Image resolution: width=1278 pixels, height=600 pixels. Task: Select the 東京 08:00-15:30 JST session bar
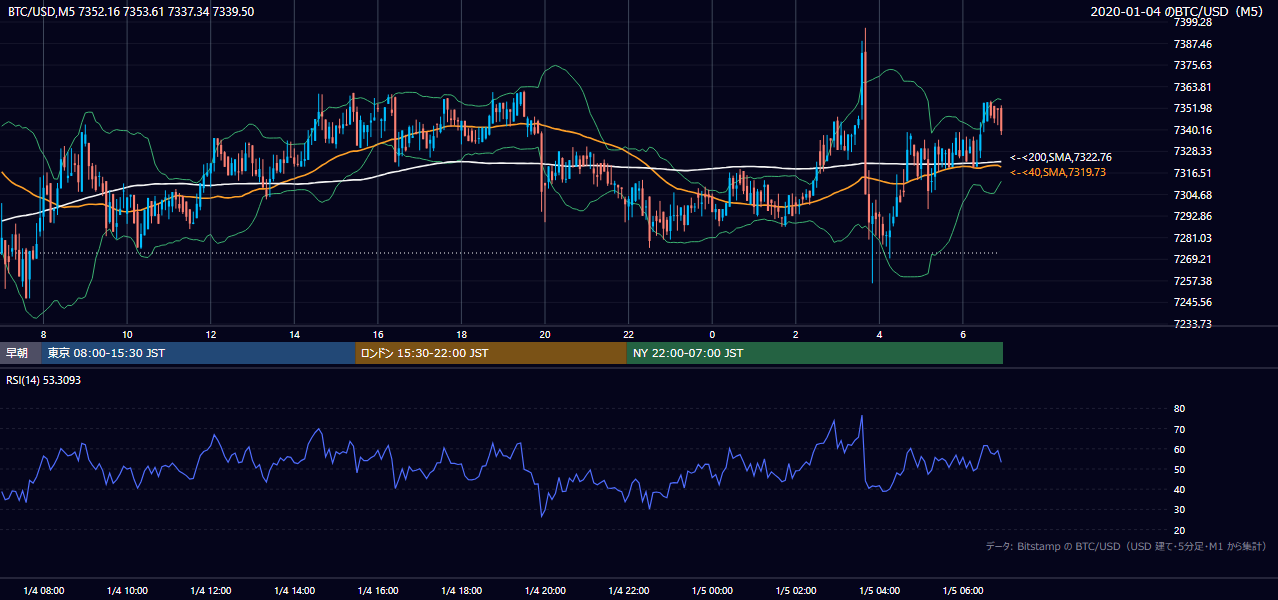(198, 353)
